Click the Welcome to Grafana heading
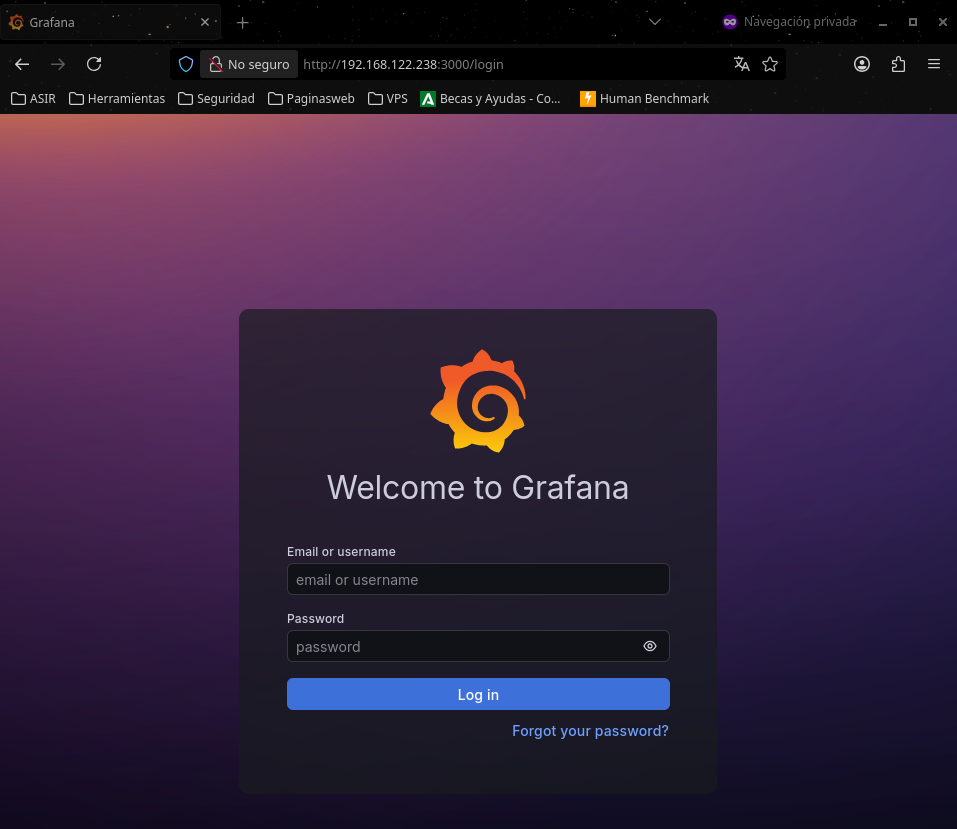The width and height of the screenshot is (957, 829). [x=478, y=487]
